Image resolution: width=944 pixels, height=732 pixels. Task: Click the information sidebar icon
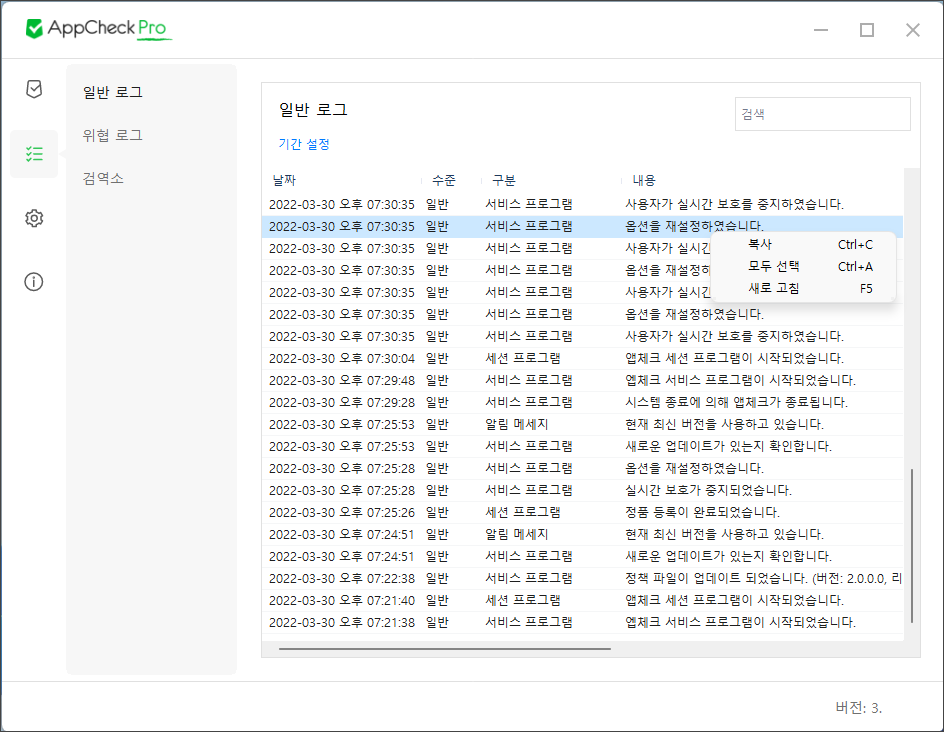pyautogui.click(x=33, y=282)
